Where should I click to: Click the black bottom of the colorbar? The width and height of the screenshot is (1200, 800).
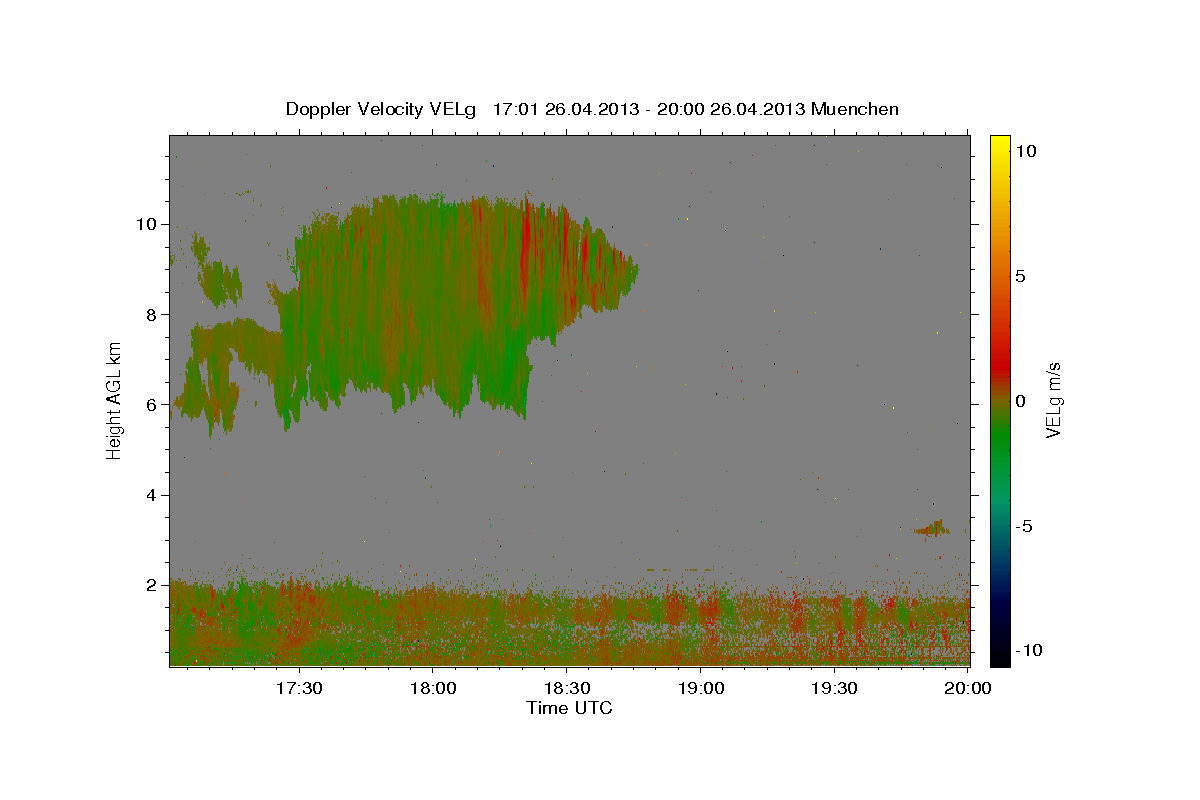pos(999,655)
